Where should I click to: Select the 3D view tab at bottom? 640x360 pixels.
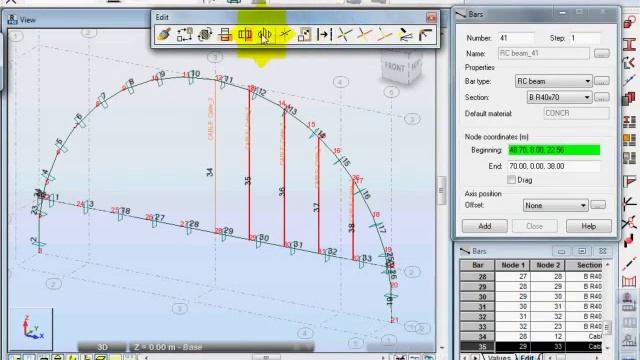[x=102, y=347]
